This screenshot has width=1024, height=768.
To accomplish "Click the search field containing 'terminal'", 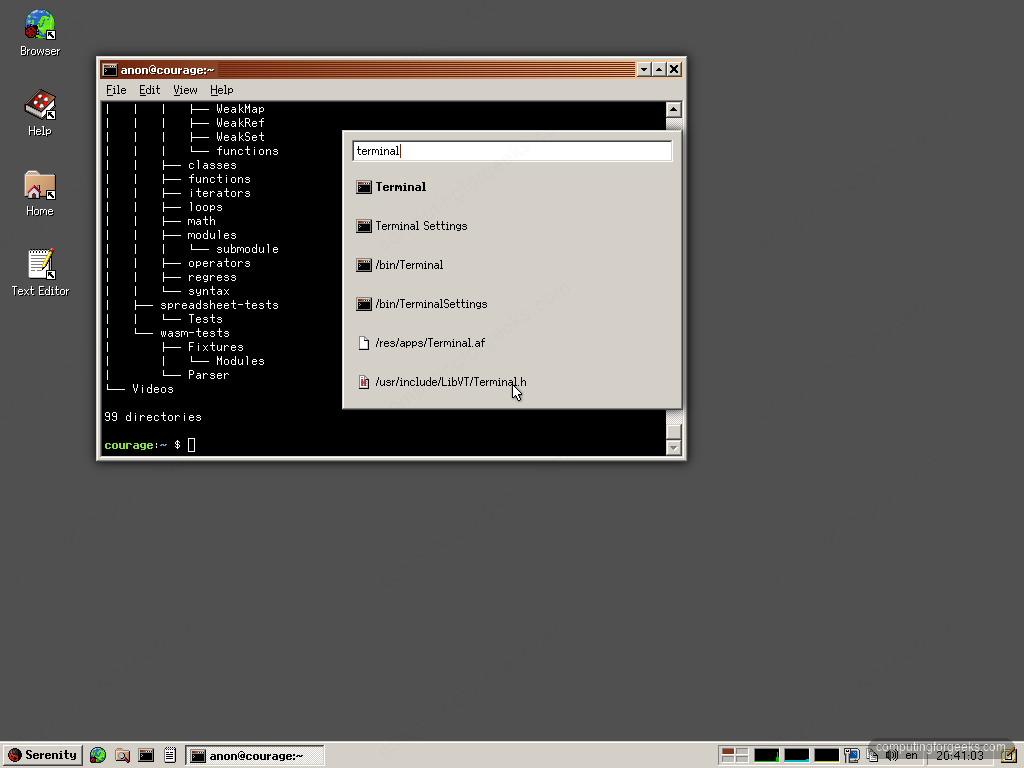I will click(512, 151).
